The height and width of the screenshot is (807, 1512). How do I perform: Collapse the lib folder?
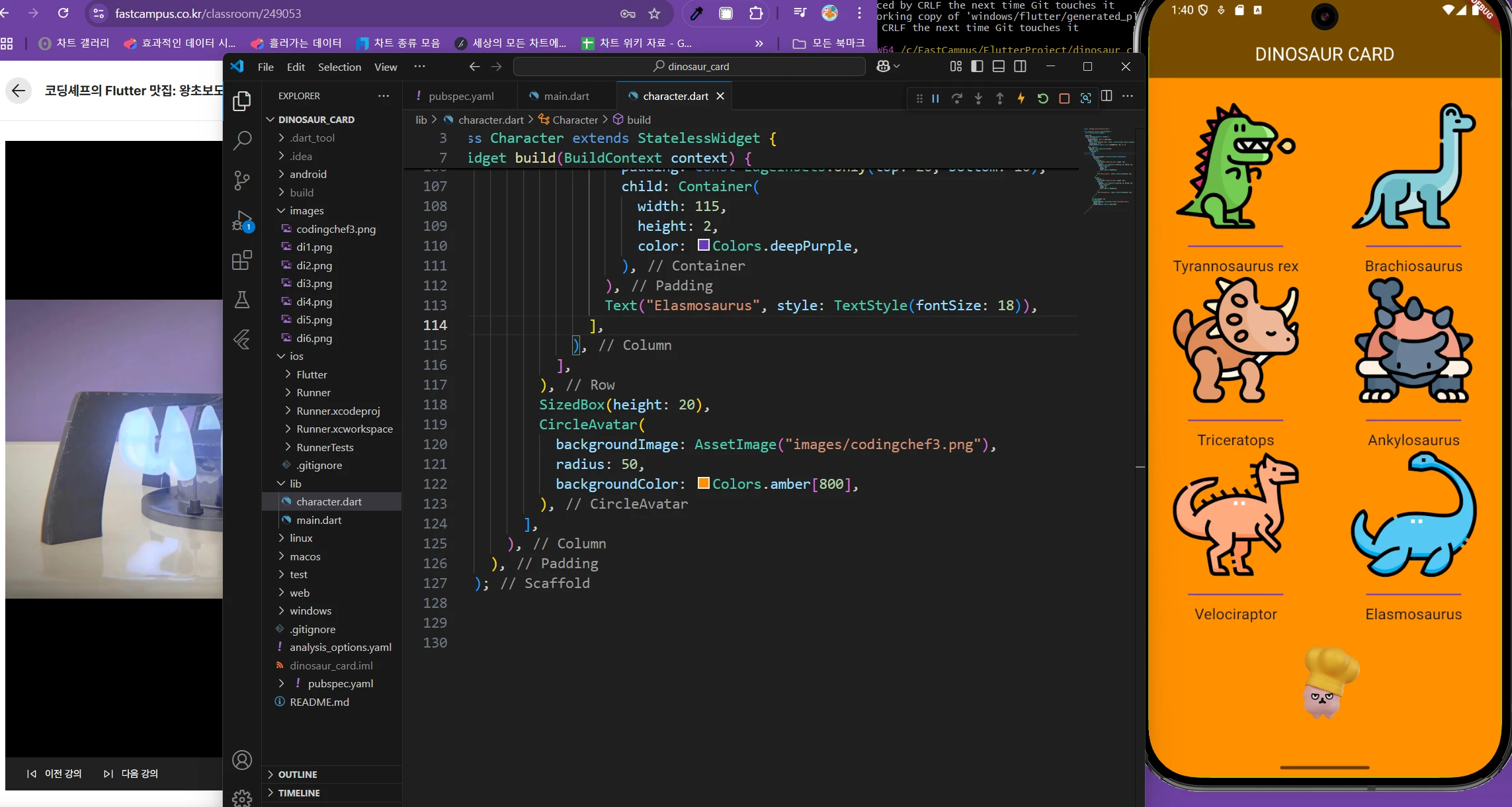[296, 484]
